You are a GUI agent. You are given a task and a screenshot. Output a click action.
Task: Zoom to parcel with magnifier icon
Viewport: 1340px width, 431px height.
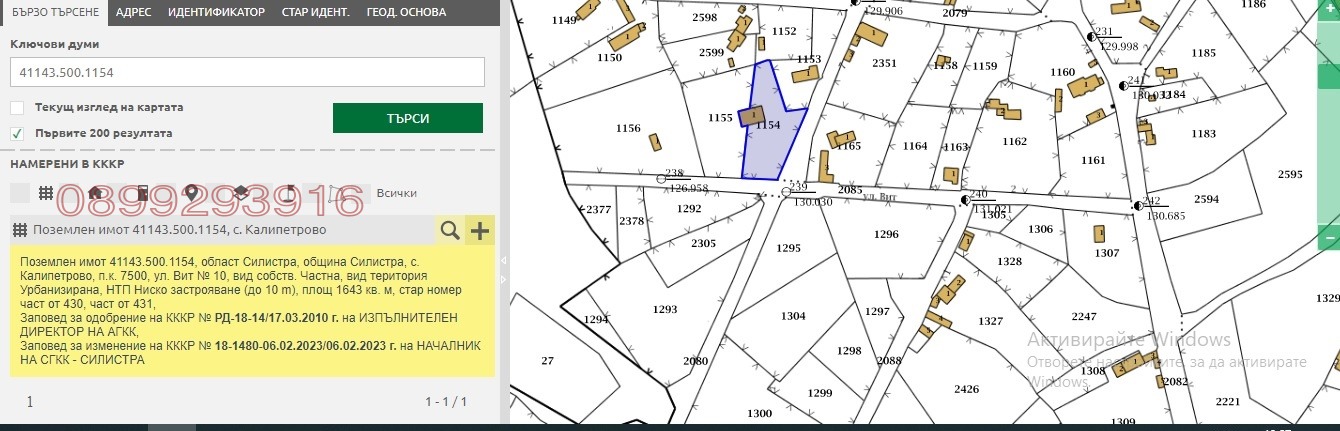pos(451,231)
